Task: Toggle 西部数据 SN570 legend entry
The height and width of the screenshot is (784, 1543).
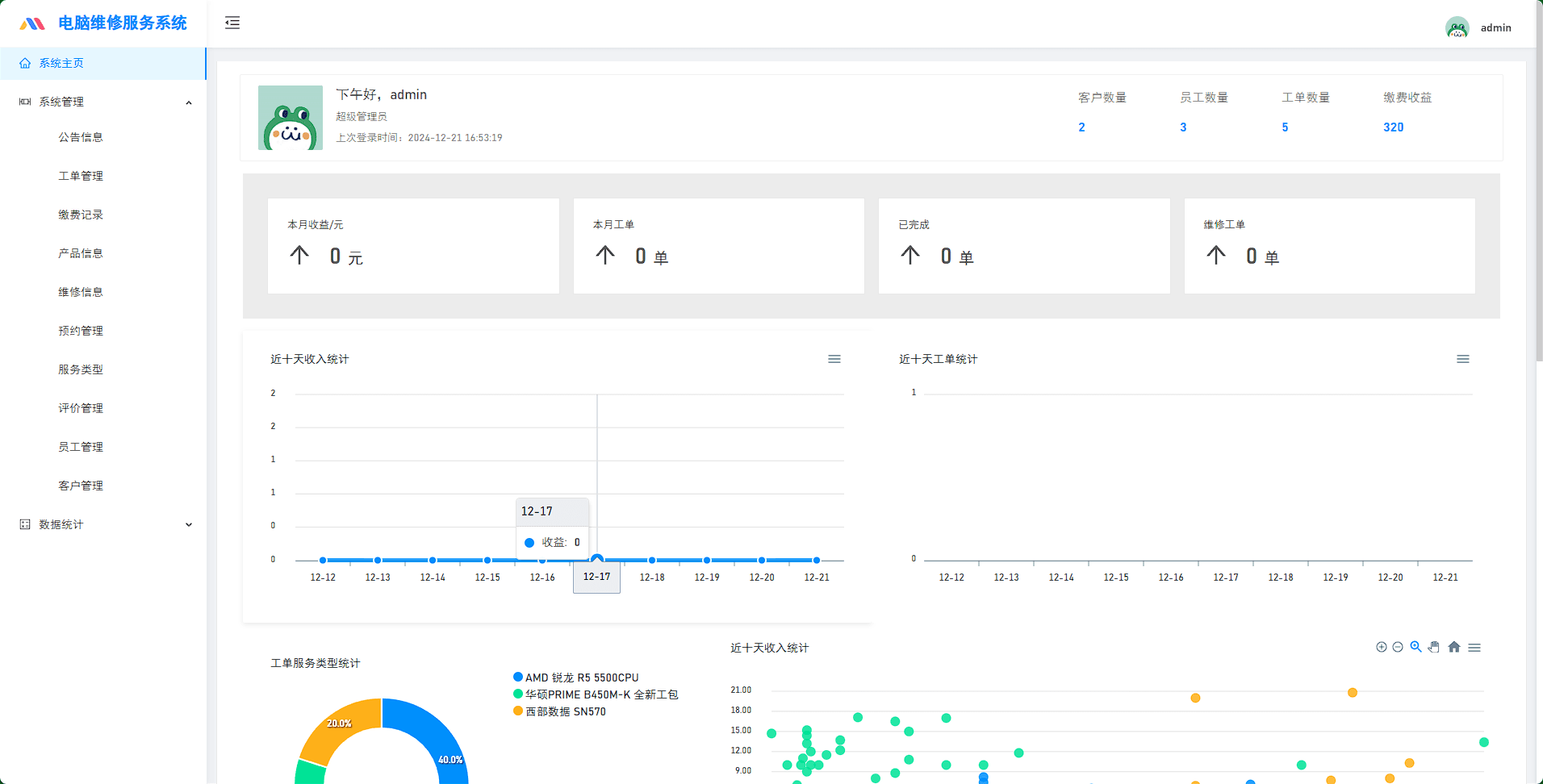Action: tap(559, 711)
